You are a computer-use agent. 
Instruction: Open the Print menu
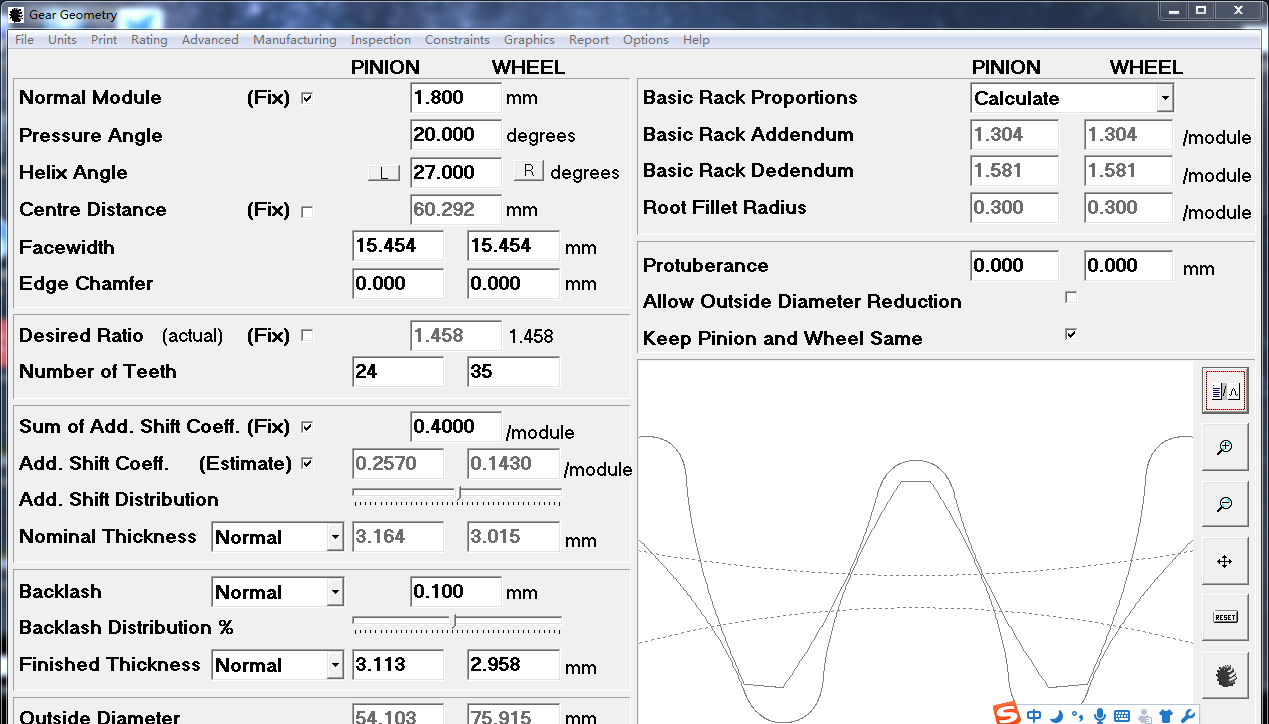coord(104,40)
